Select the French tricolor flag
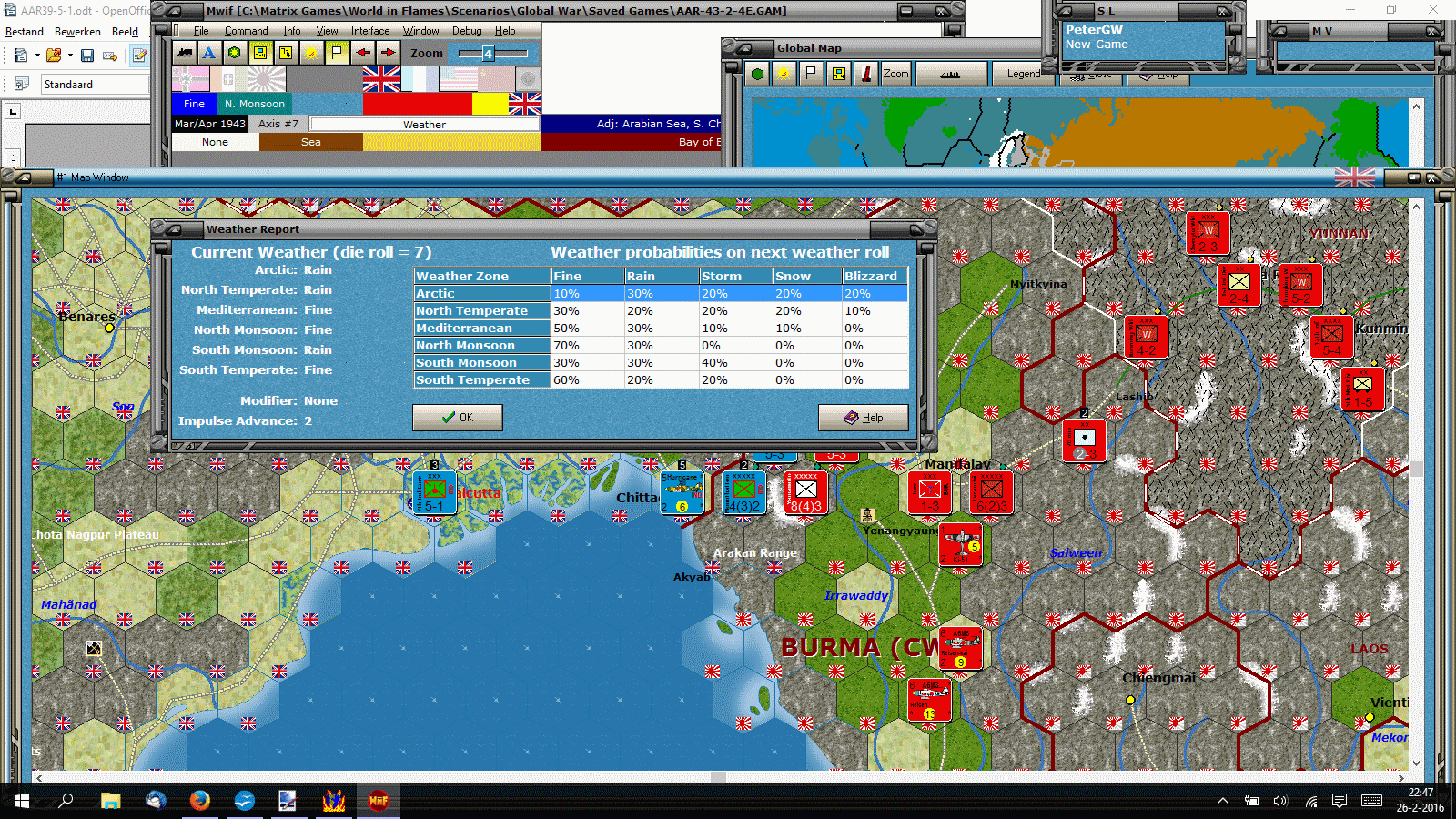 pyautogui.click(x=420, y=79)
